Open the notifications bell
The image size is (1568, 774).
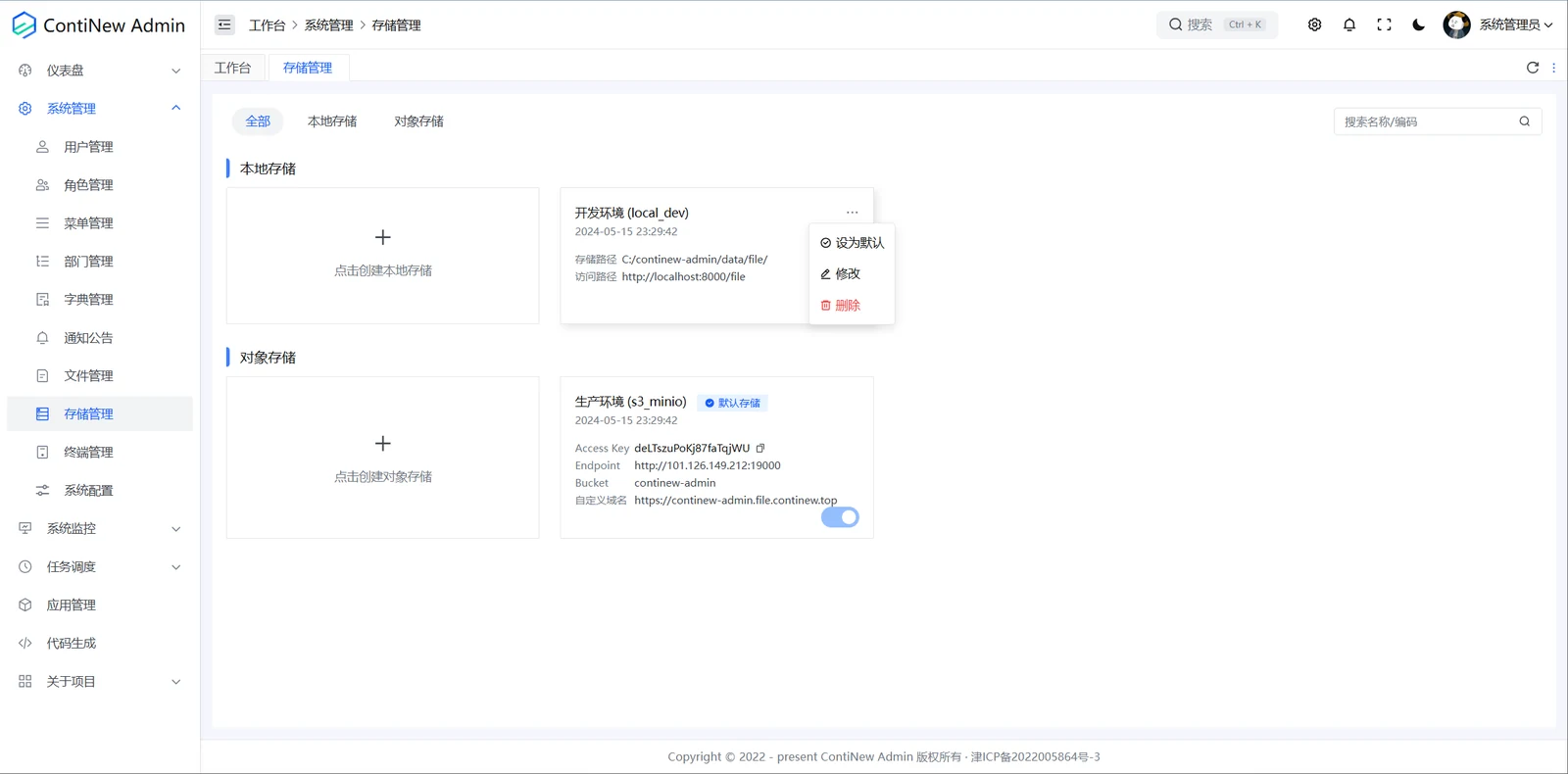click(x=1349, y=24)
